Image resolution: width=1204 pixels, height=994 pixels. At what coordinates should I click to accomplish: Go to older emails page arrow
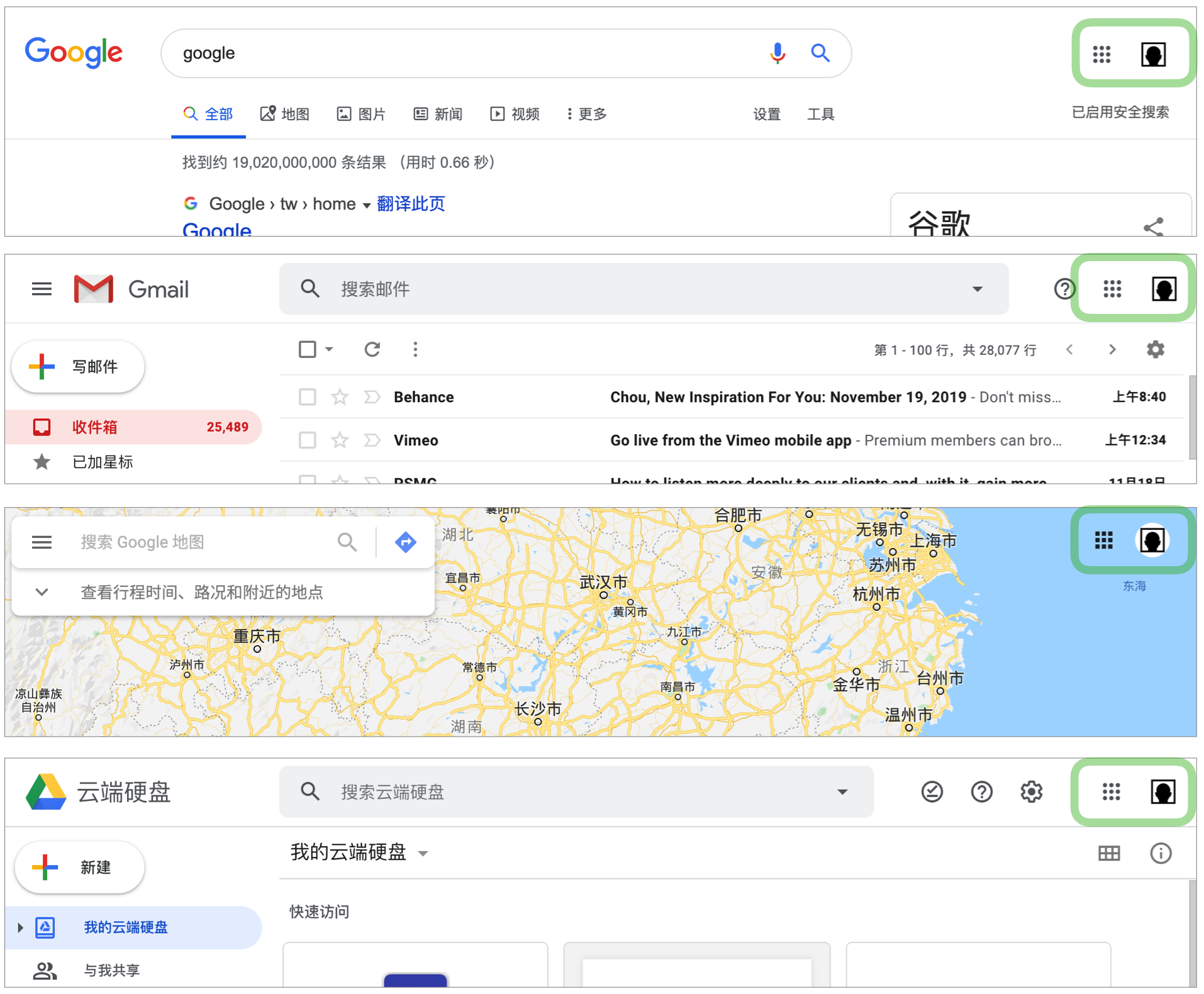tap(1112, 349)
